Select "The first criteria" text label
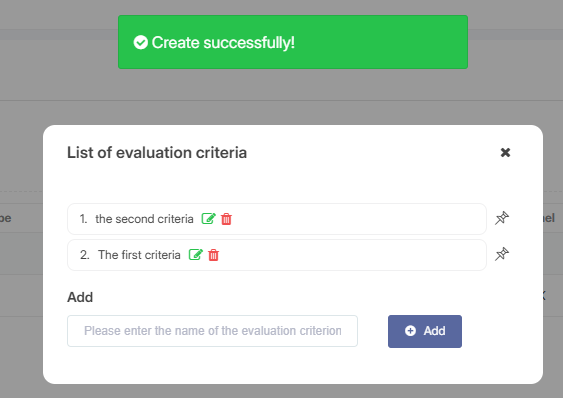The image size is (563, 398). (139, 255)
